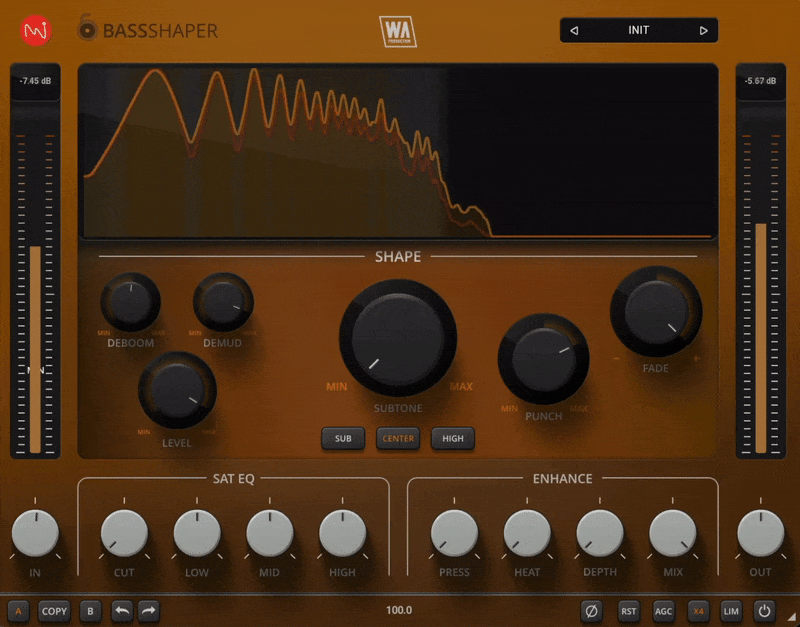This screenshot has width=800, height=627.
Task: Click the FADE knob
Action: point(656,311)
